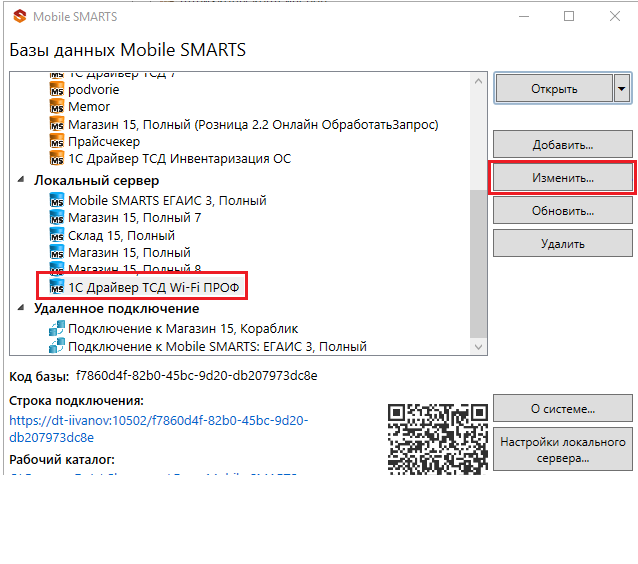Click the Код базы value f7860d4f-82b0-45bc-9d20-db207973dc8e
The height and width of the screenshot is (564, 638).
197,375
